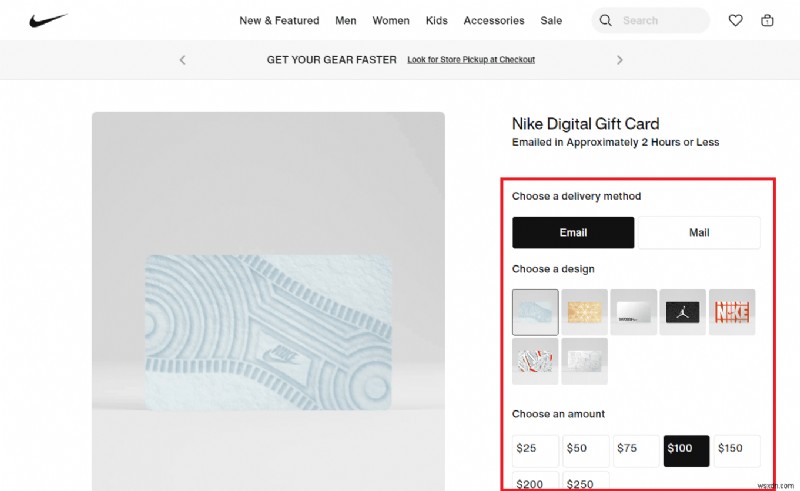Click the Nike Digital Gift Card title
800x491 pixels.
(585, 124)
